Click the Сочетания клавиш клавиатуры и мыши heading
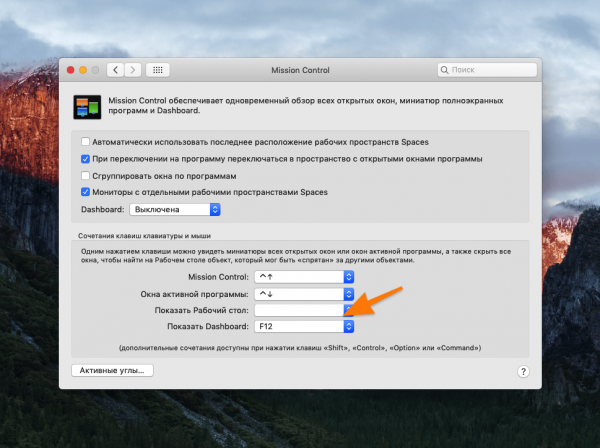This screenshot has width=600, height=448. pos(144,236)
